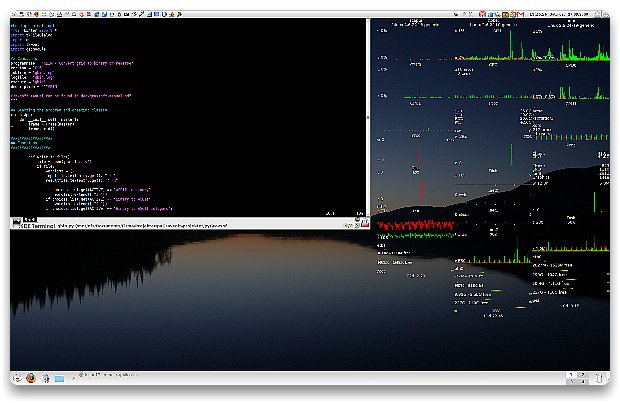Open the Gmail notifier icon in top panel
The image size is (620, 403).
click(x=521, y=14)
